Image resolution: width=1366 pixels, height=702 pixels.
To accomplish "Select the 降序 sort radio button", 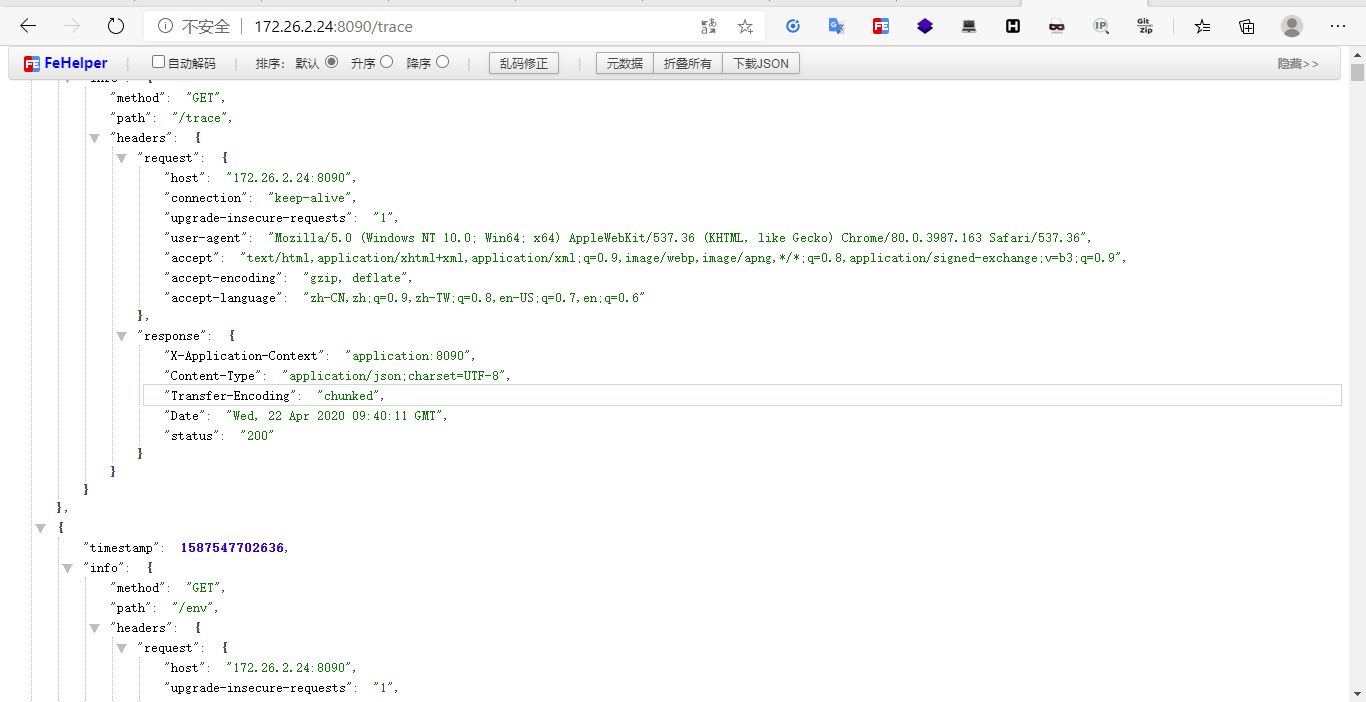I will [443, 62].
